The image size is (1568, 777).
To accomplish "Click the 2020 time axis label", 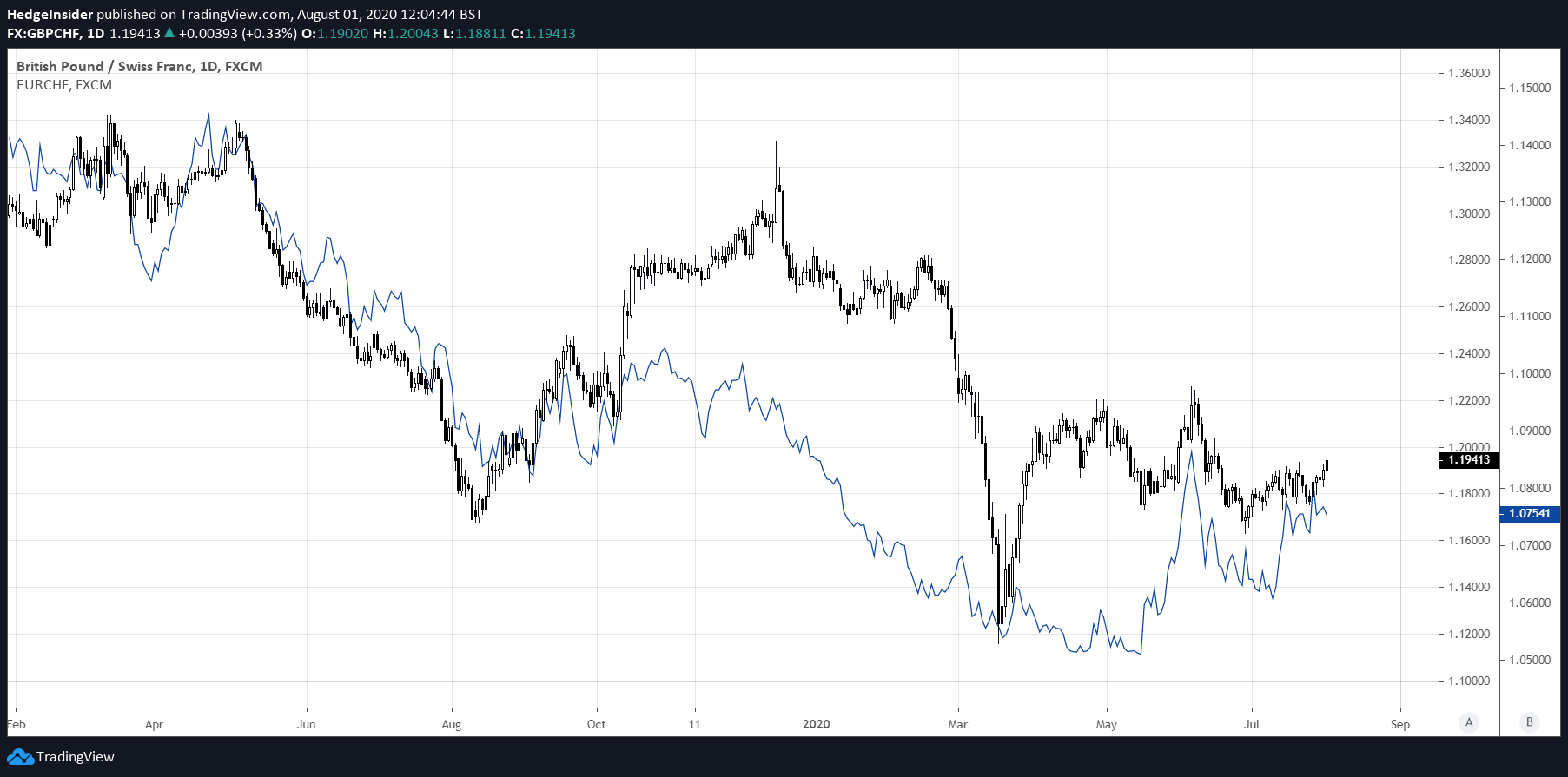I will (817, 724).
